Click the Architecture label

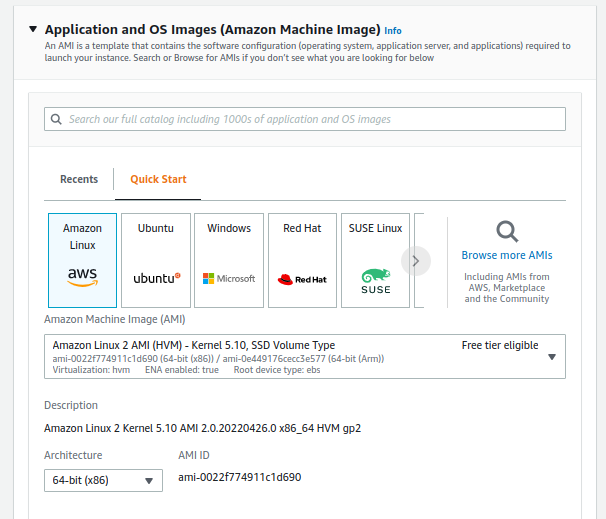(73, 455)
